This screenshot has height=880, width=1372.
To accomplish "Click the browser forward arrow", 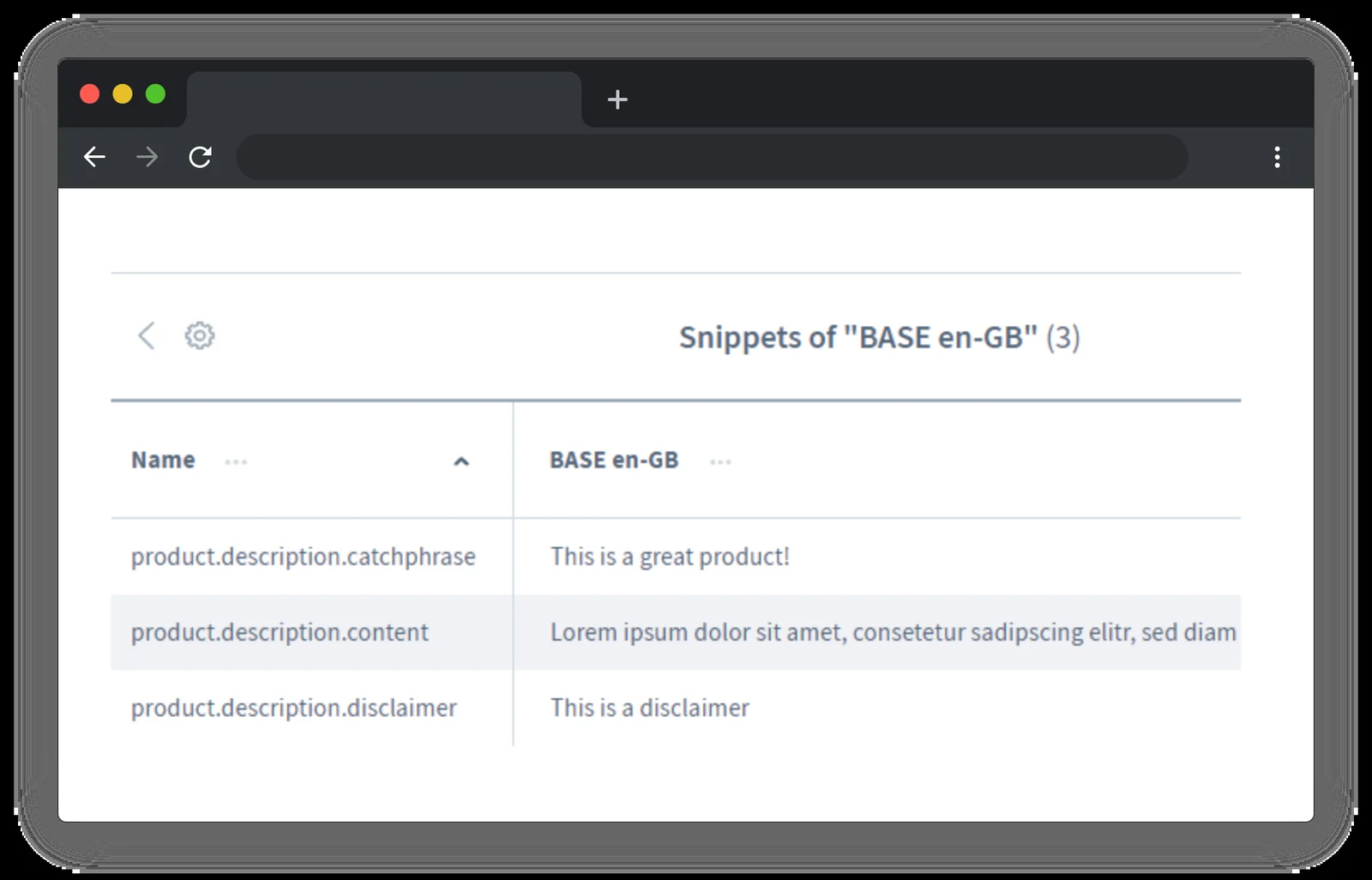I will click(x=147, y=157).
